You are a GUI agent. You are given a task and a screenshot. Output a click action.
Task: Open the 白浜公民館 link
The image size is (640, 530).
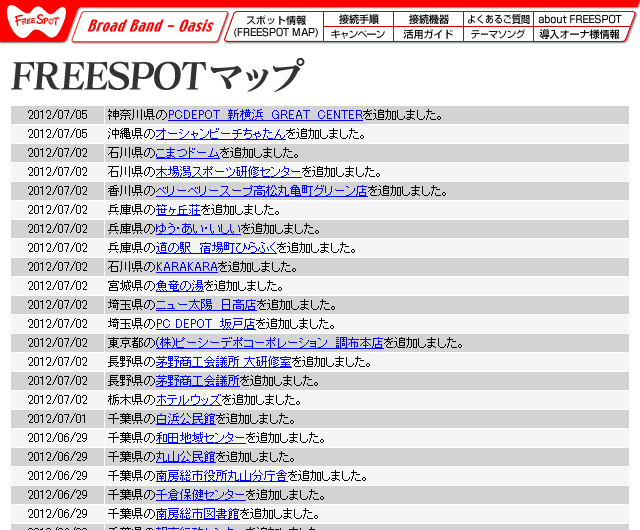tap(185, 419)
